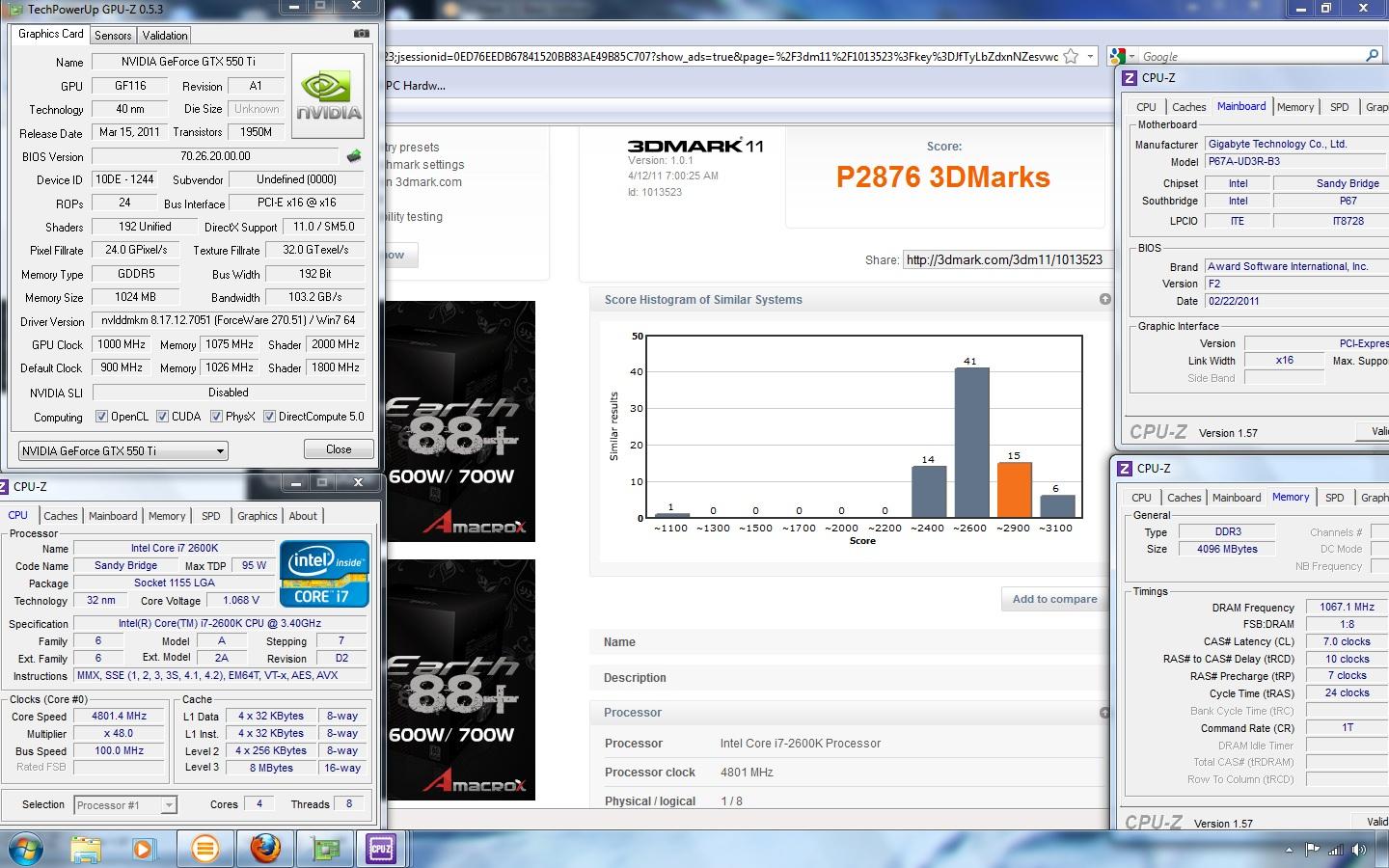
Task: Open About tab in bottom-left CPU-Z
Action: tap(303, 516)
